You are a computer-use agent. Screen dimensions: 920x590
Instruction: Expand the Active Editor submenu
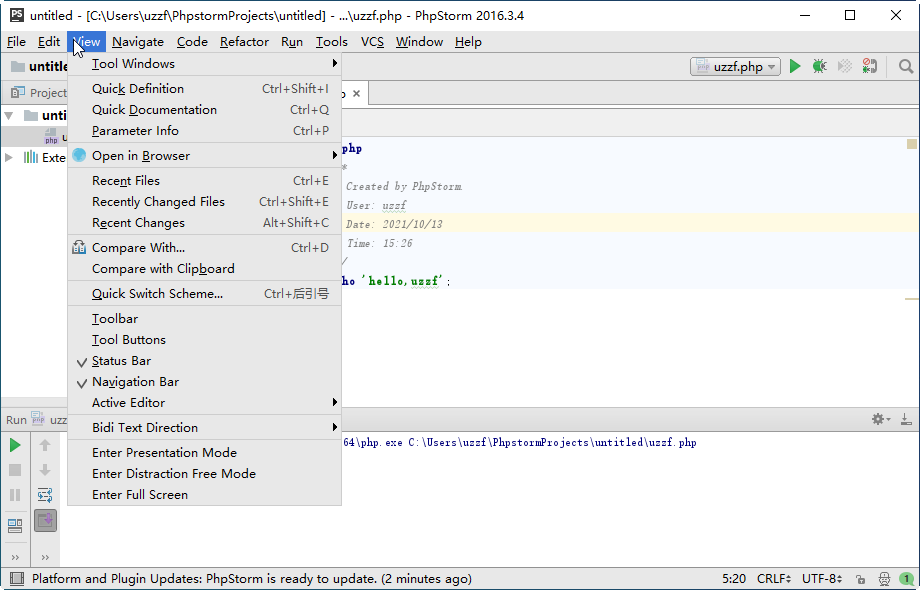coord(204,402)
